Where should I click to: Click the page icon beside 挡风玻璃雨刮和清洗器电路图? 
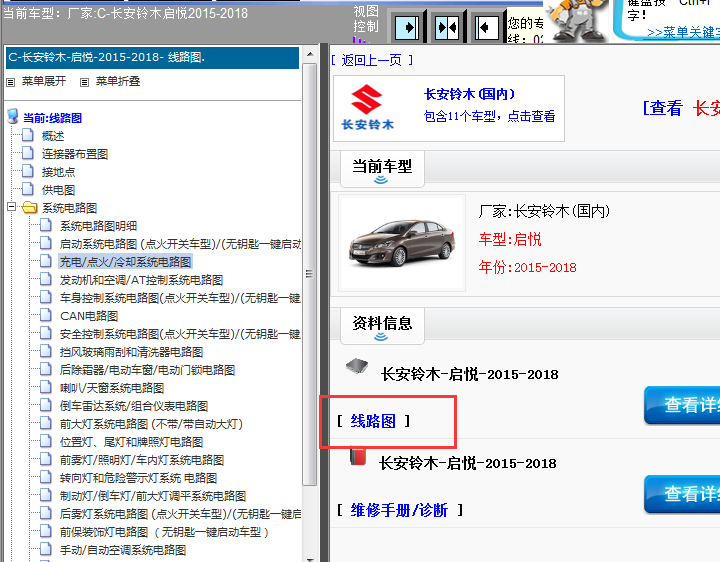coord(45,351)
